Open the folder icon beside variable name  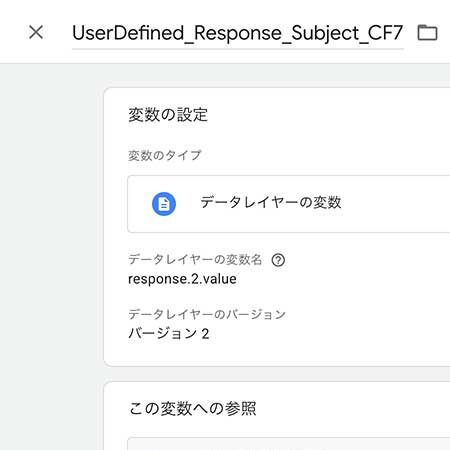coord(427,33)
